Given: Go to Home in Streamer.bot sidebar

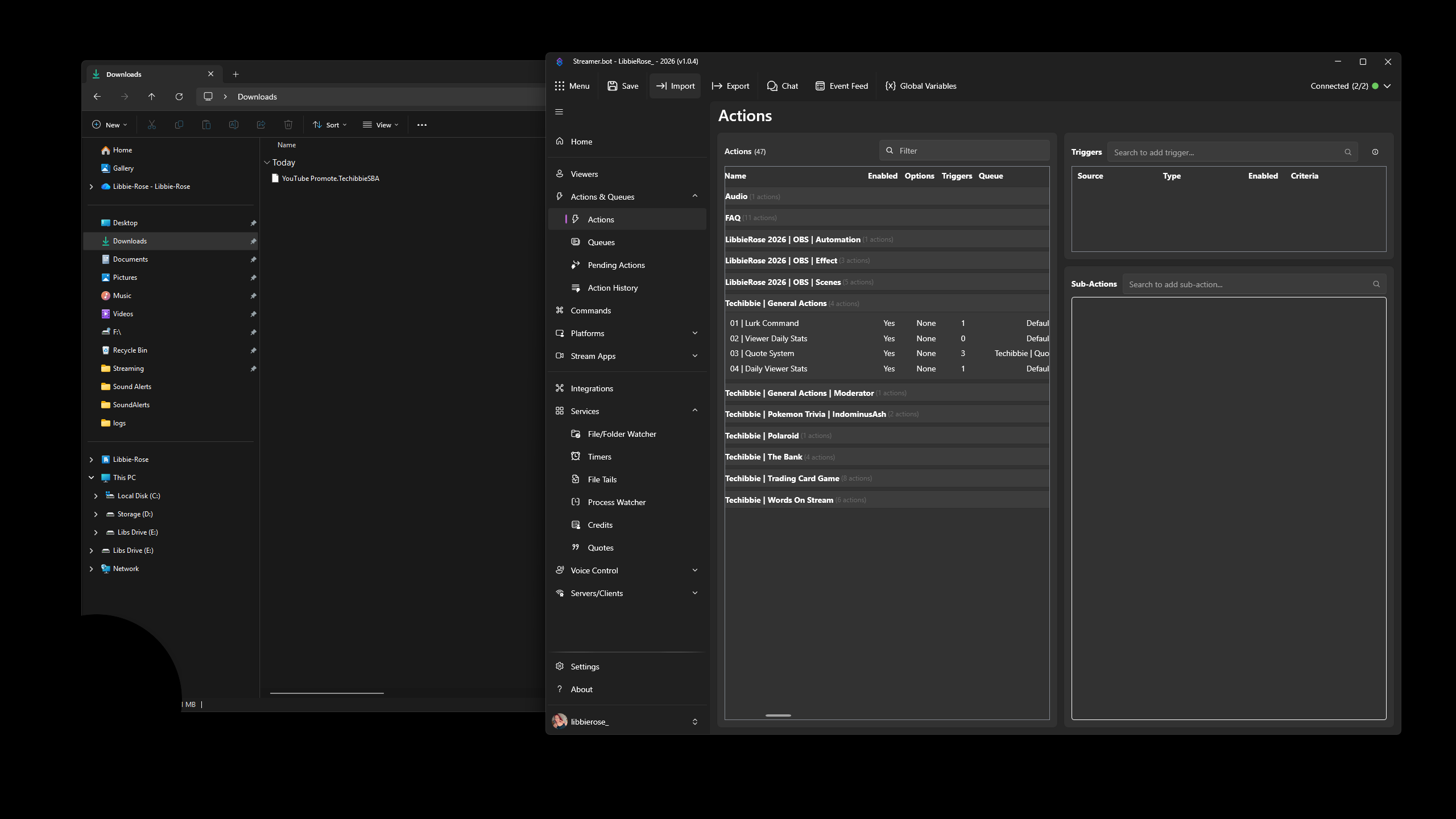Looking at the screenshot, I should click(x=627, y=142).
